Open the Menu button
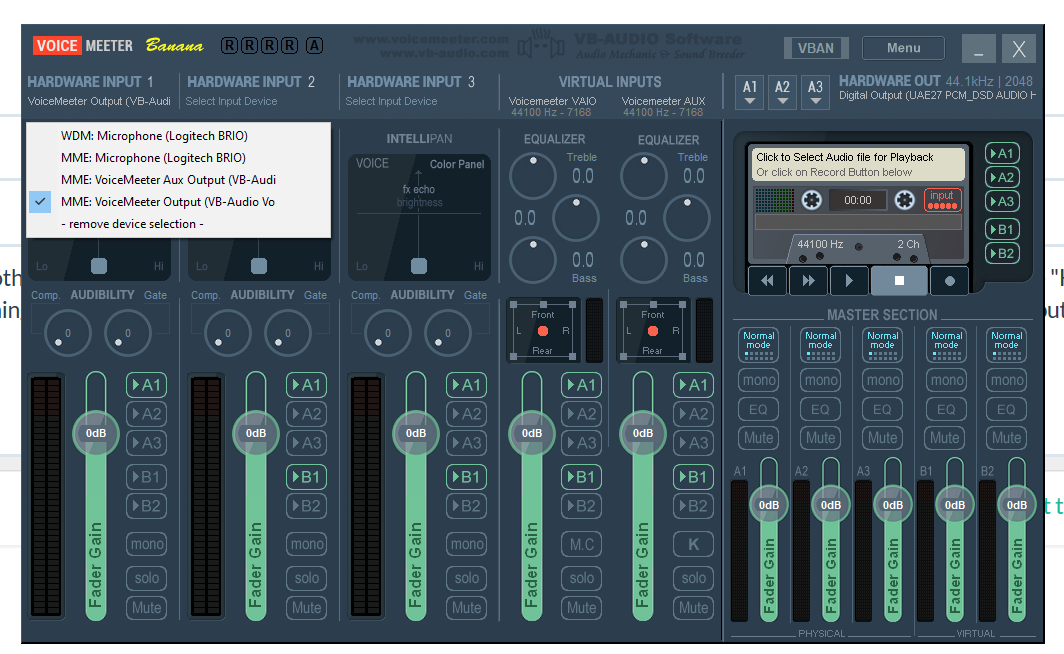 [903, 48]
